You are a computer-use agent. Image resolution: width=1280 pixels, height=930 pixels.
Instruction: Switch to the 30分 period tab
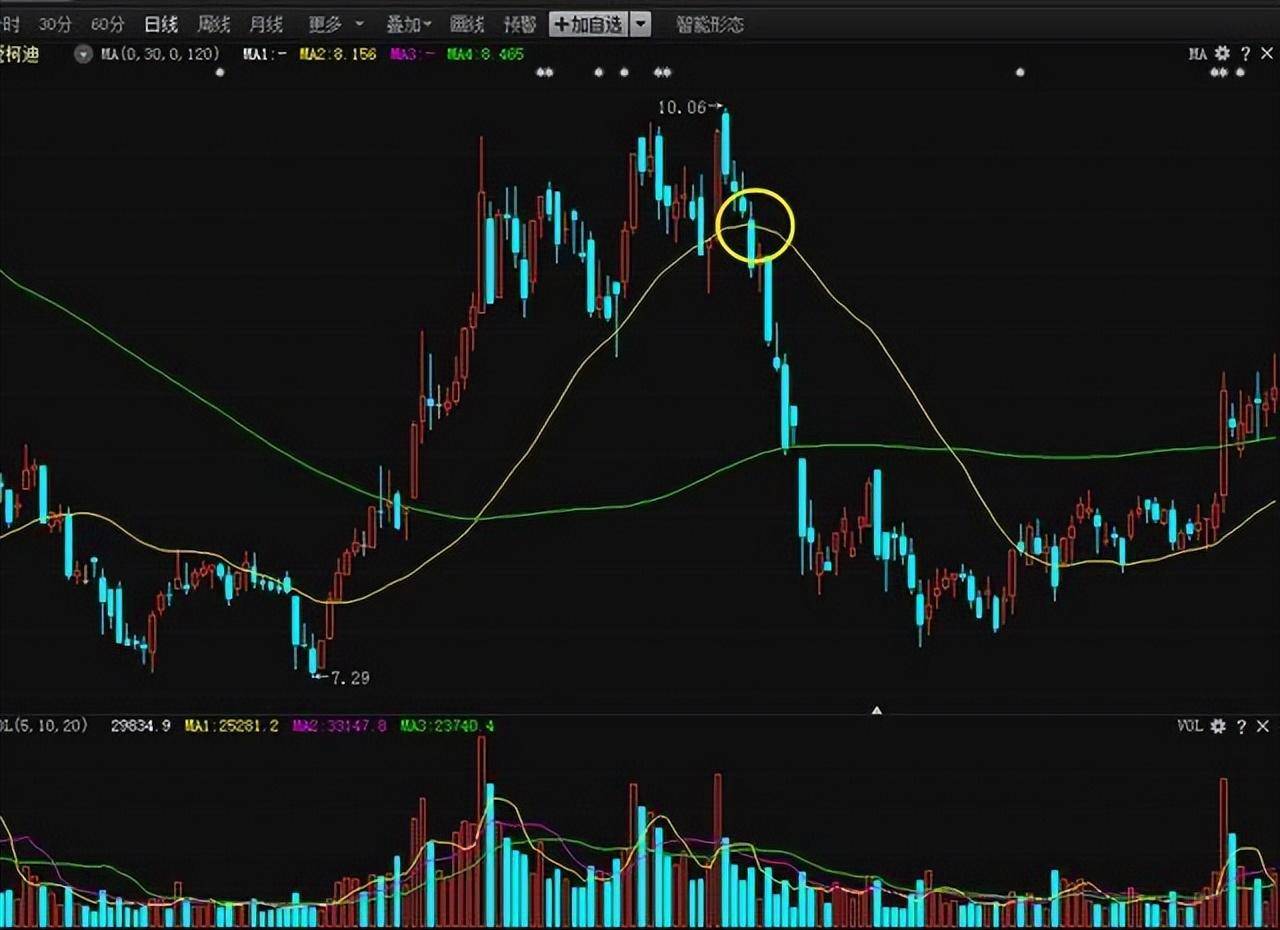pyautogui.click(x=56, y=24)
